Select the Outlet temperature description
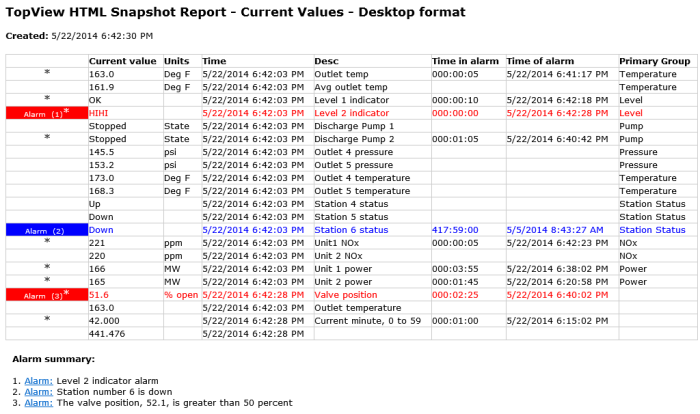Image resolution: width=700 pixels, height=414 pixels. pos(358,308)
